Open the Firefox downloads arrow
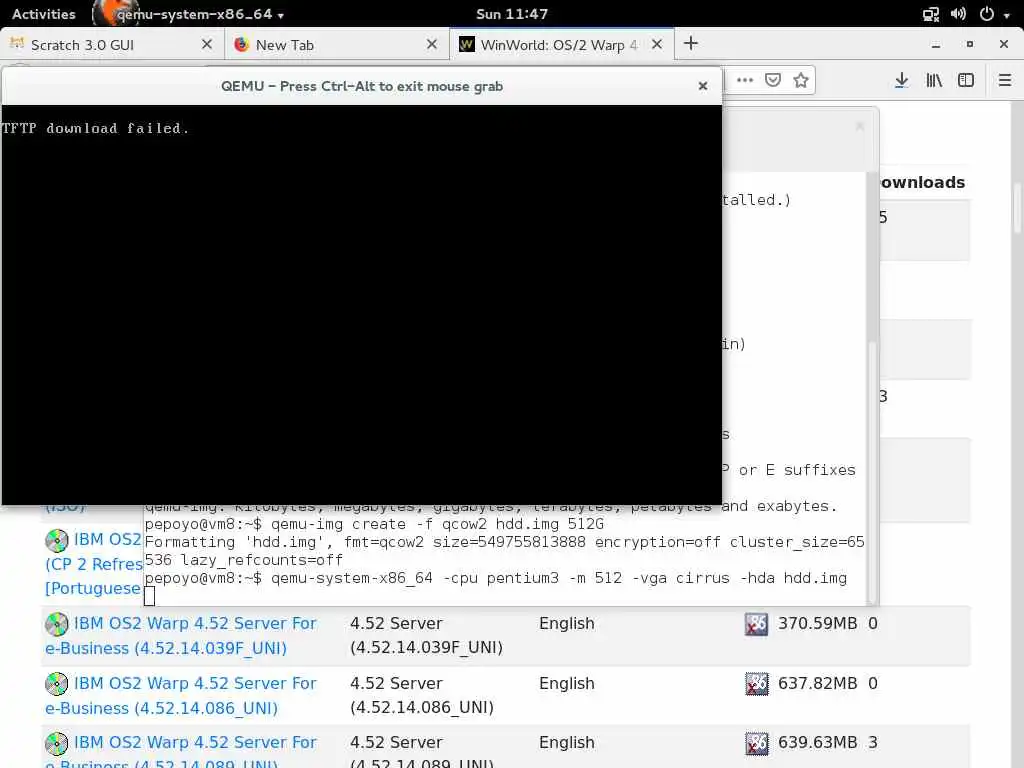1024x768 pixels. [x=901, y=80]
